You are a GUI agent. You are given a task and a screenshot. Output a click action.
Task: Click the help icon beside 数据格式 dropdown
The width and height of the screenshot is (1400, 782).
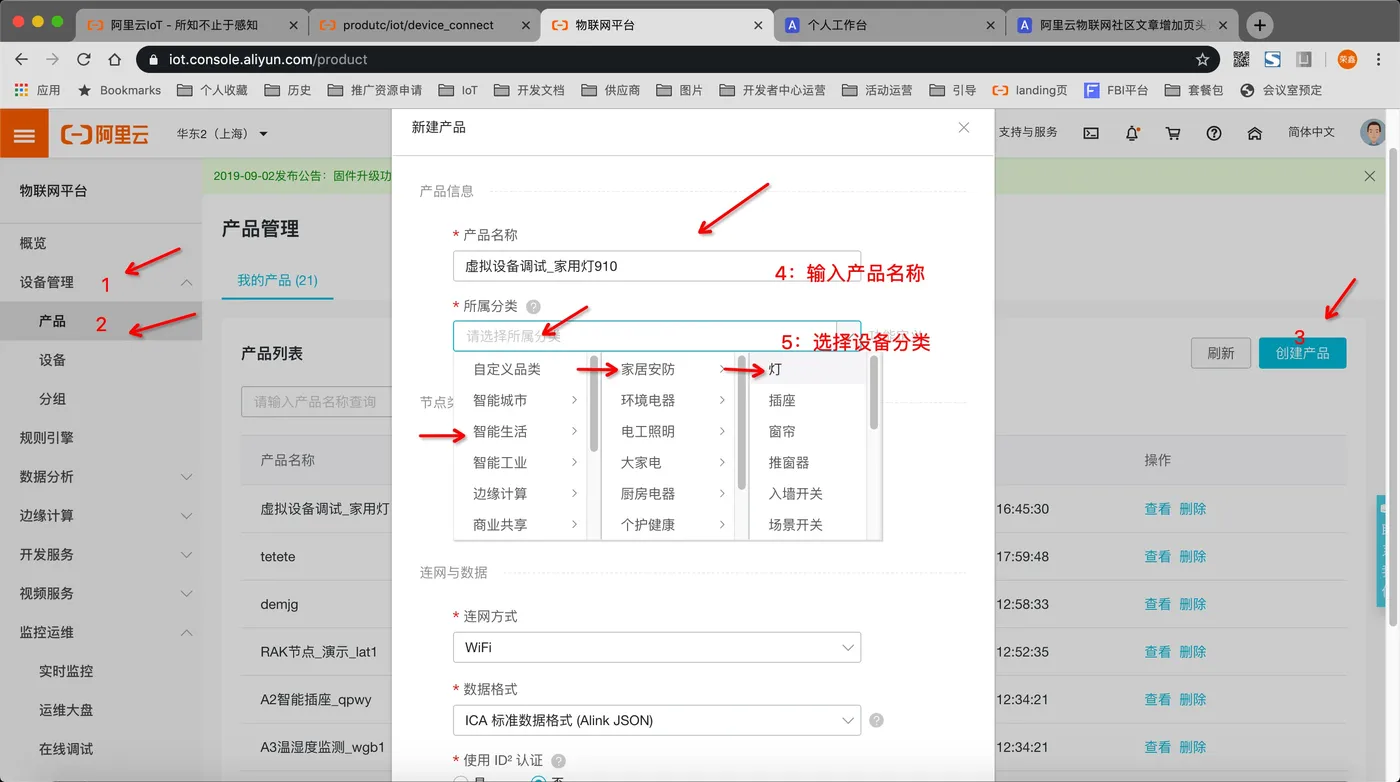pyautogui.click(x=876, y=720)
